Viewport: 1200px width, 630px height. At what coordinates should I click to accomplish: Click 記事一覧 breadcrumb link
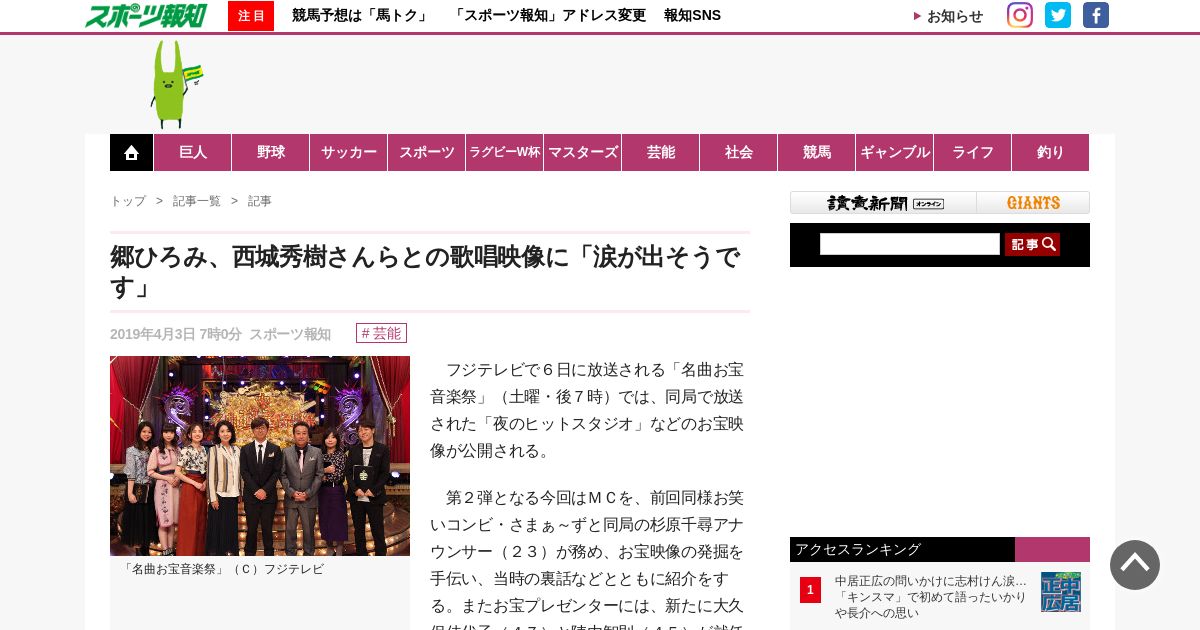(x=197, y=201)
